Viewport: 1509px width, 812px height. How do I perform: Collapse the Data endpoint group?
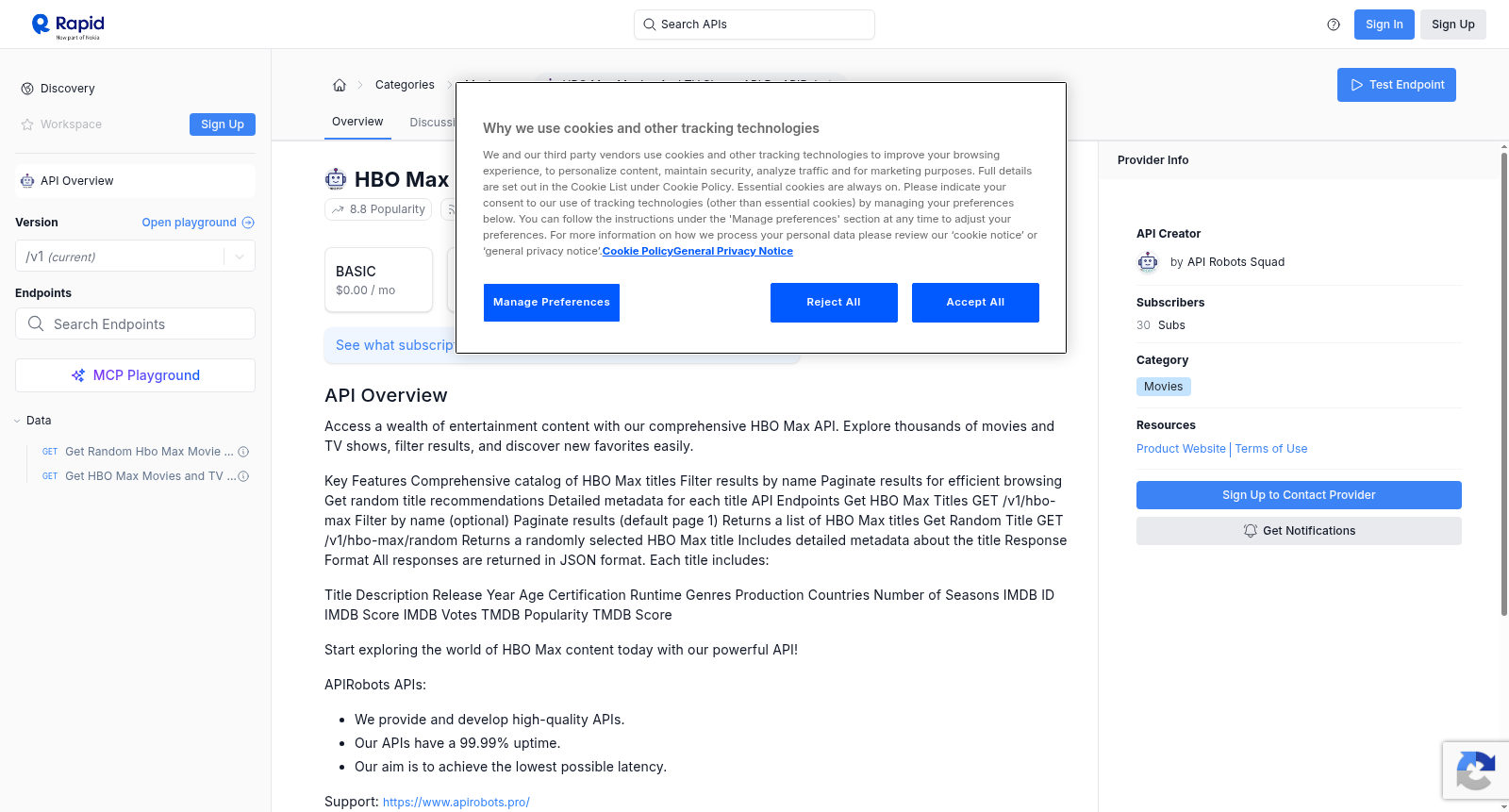click(33, 421)
